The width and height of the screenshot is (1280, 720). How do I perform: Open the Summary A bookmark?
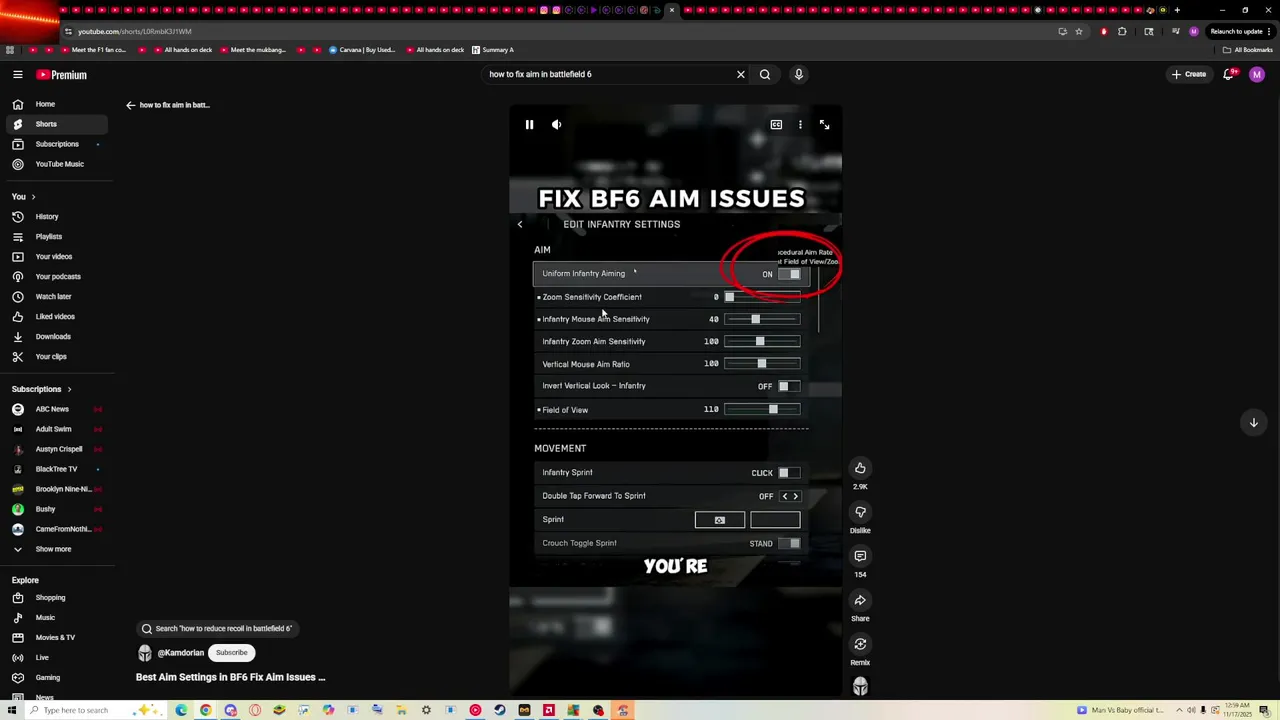click(492, 50)
